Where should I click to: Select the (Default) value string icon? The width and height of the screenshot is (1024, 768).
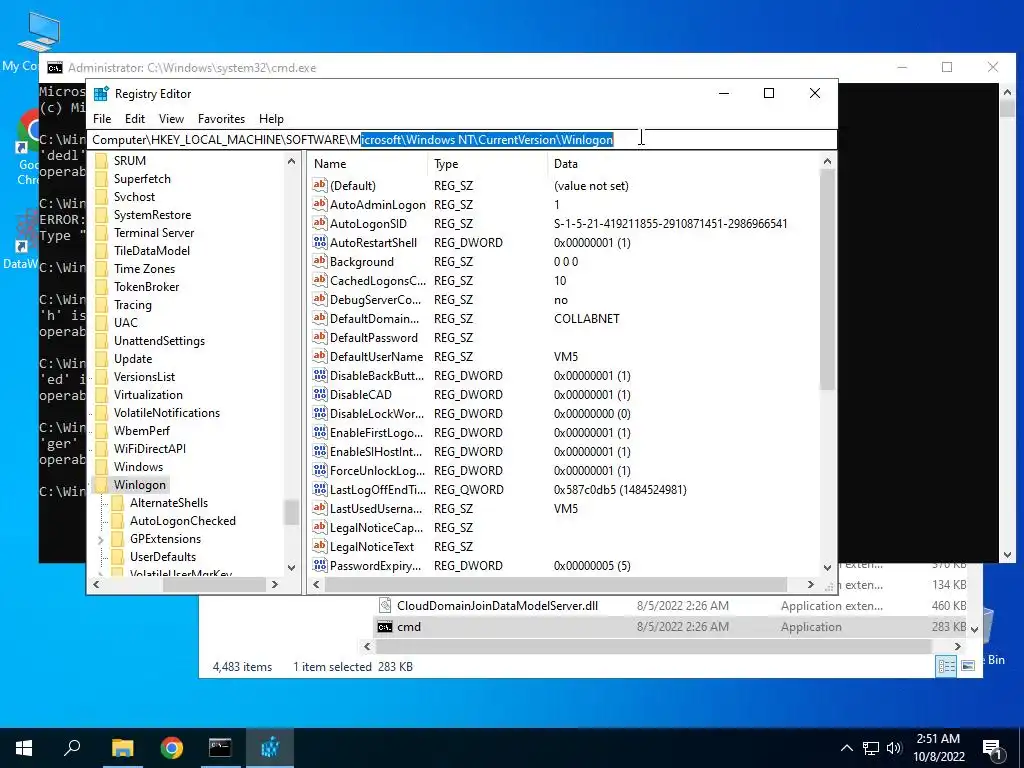pos(319,185)
